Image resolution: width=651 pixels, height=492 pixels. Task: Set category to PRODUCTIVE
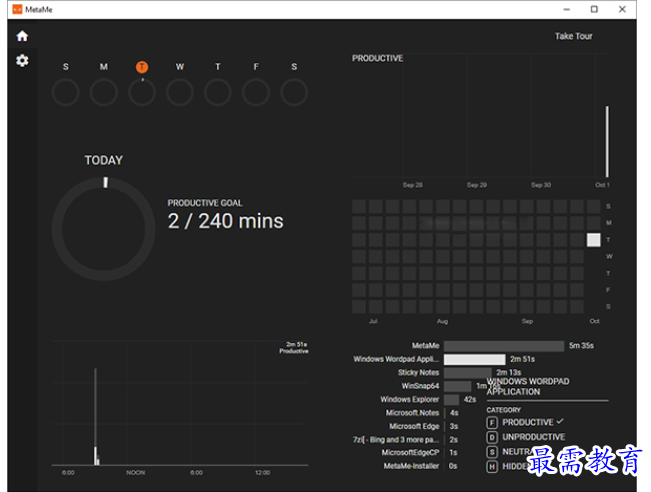pyautogui.click(x=527, y=423)
